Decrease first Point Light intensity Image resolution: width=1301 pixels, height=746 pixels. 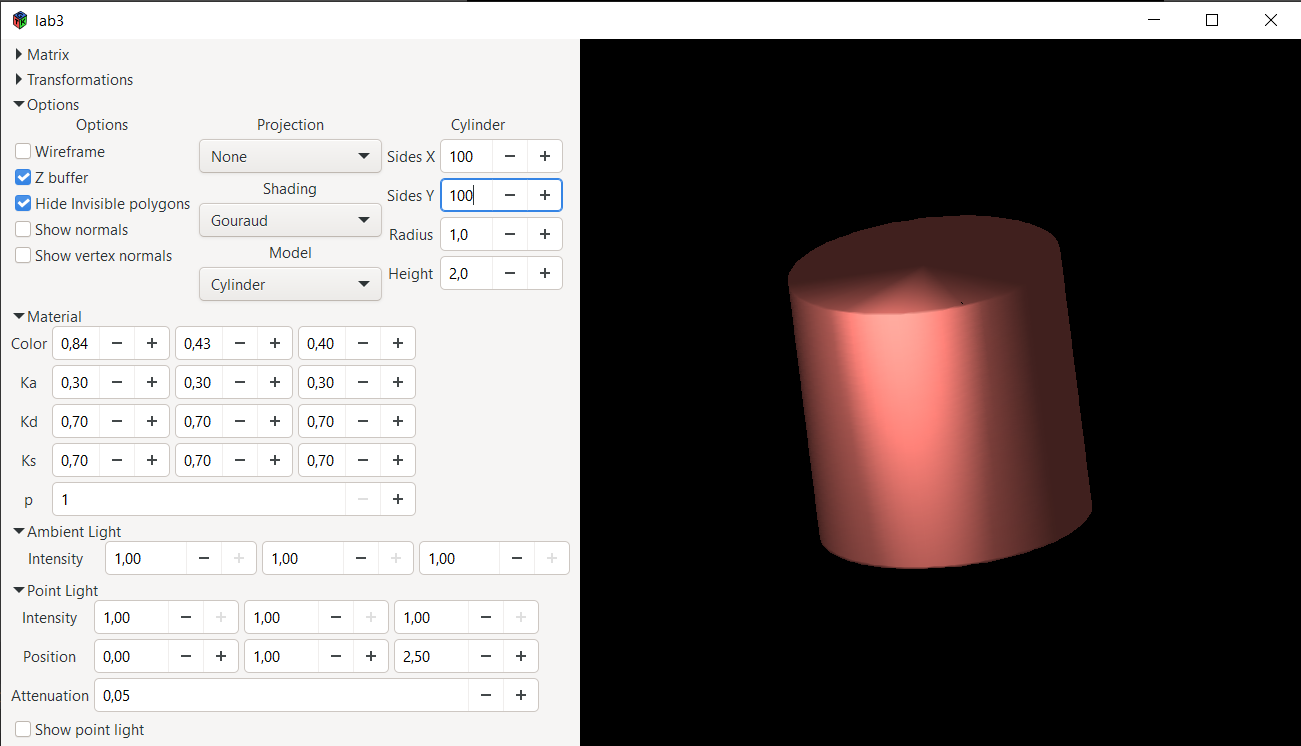click(x=186, y=617)
